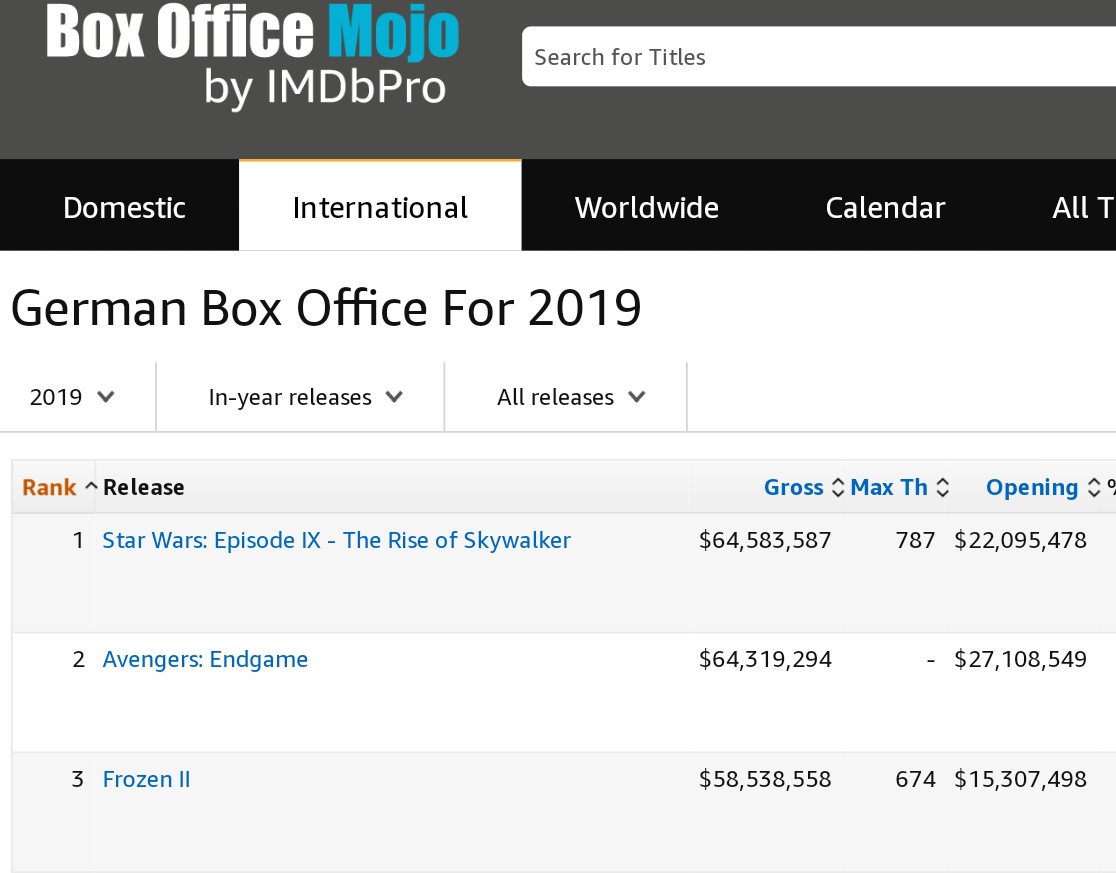Image resolution: width=1116 pixels, height=873 pixels.
Task: Click the opening value $15,307,498
Action: pyautogui.click(x=1020, y=779)
